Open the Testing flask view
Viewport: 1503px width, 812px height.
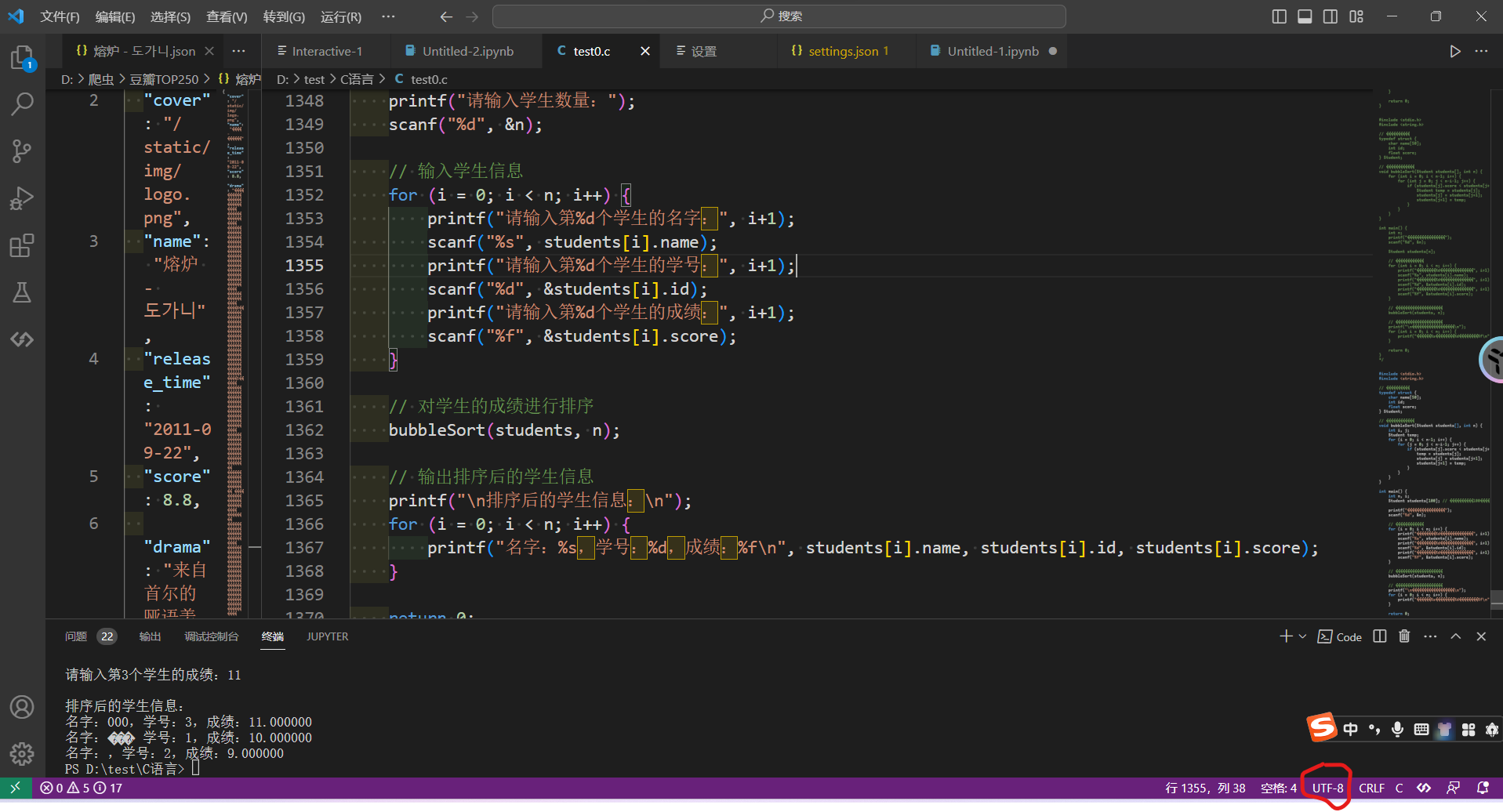point(22,292)
